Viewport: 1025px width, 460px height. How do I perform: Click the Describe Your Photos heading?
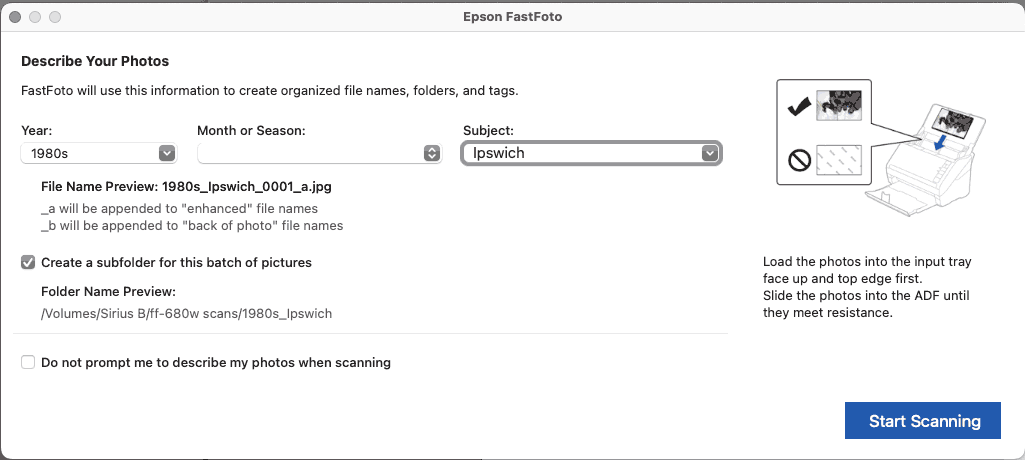coord(95,61)
